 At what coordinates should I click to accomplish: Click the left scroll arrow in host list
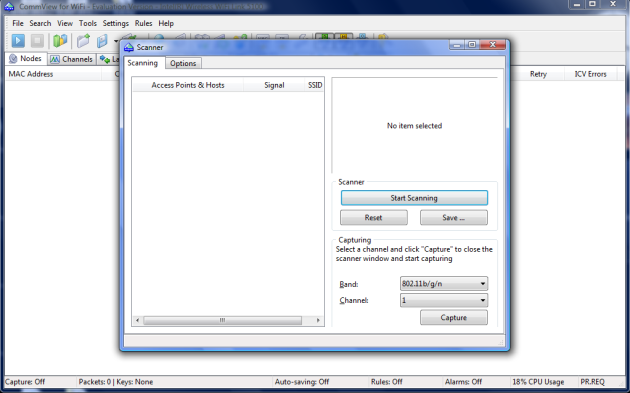(x=137, y=320)
